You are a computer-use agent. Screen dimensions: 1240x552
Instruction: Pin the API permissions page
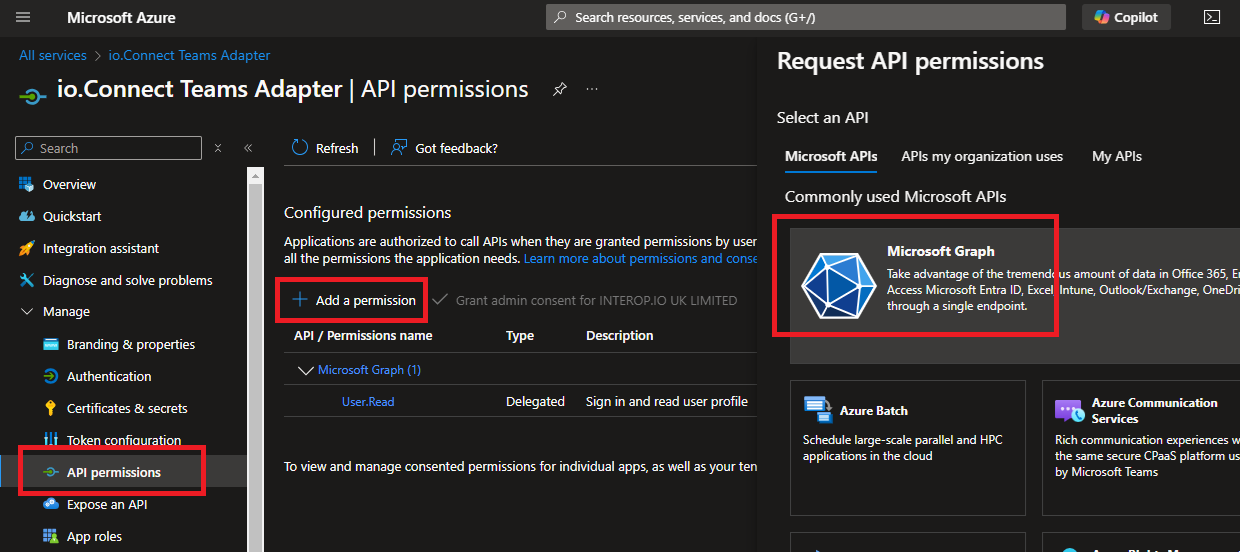click(x=560, y=90)
